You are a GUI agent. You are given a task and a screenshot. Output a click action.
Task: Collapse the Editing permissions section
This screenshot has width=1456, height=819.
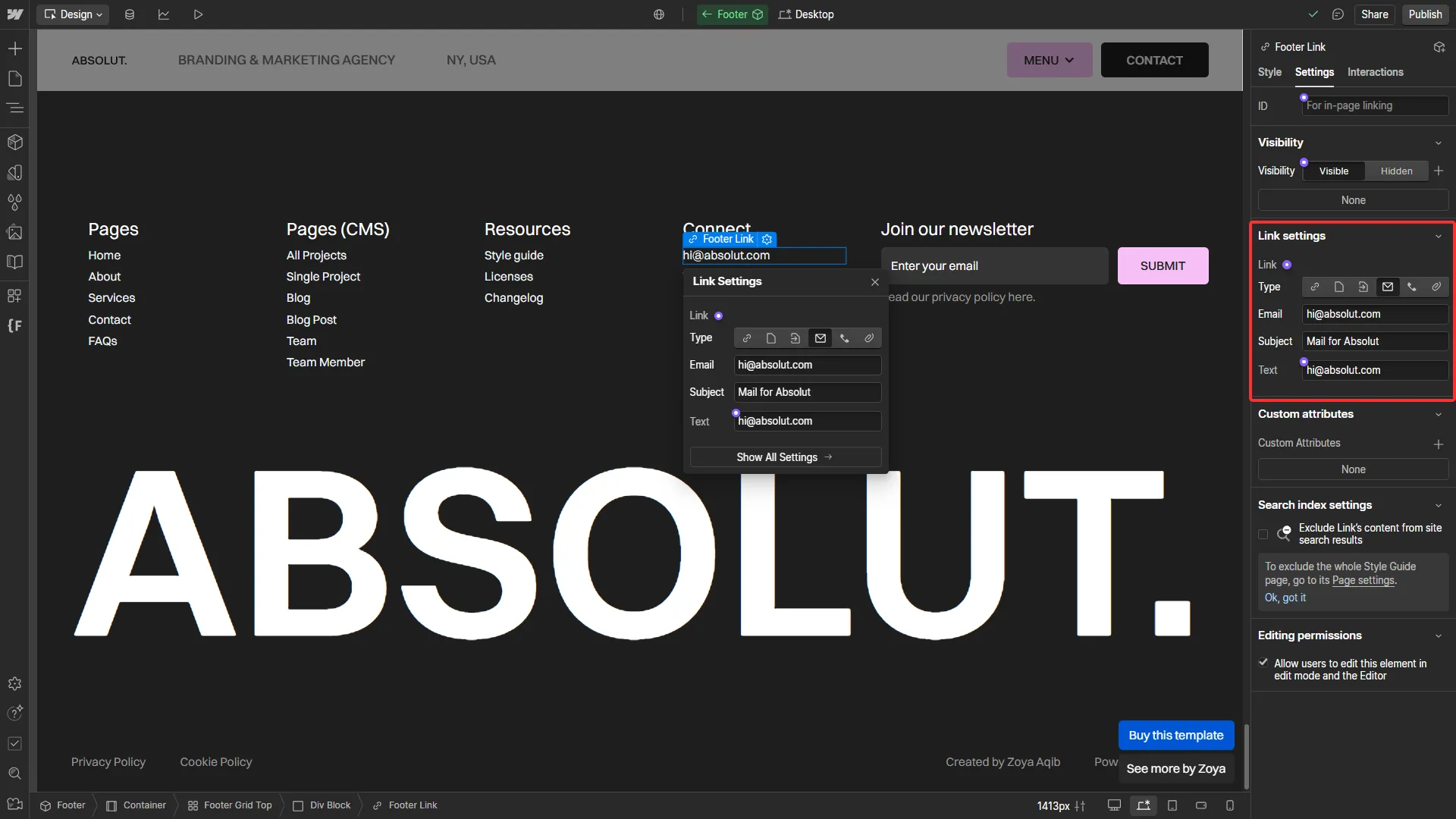(x=1438, y=636)
